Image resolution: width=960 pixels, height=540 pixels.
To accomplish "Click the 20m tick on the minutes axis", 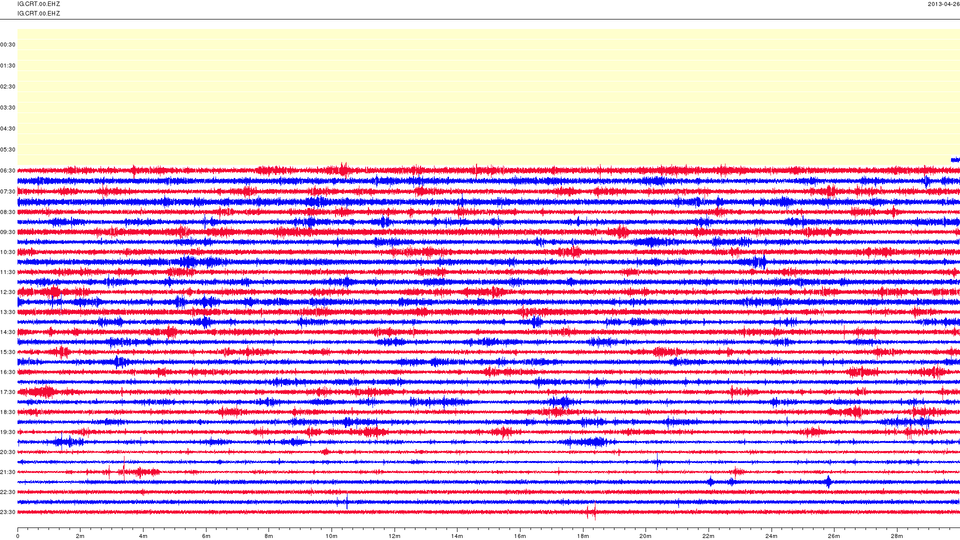I will point(645,536).
